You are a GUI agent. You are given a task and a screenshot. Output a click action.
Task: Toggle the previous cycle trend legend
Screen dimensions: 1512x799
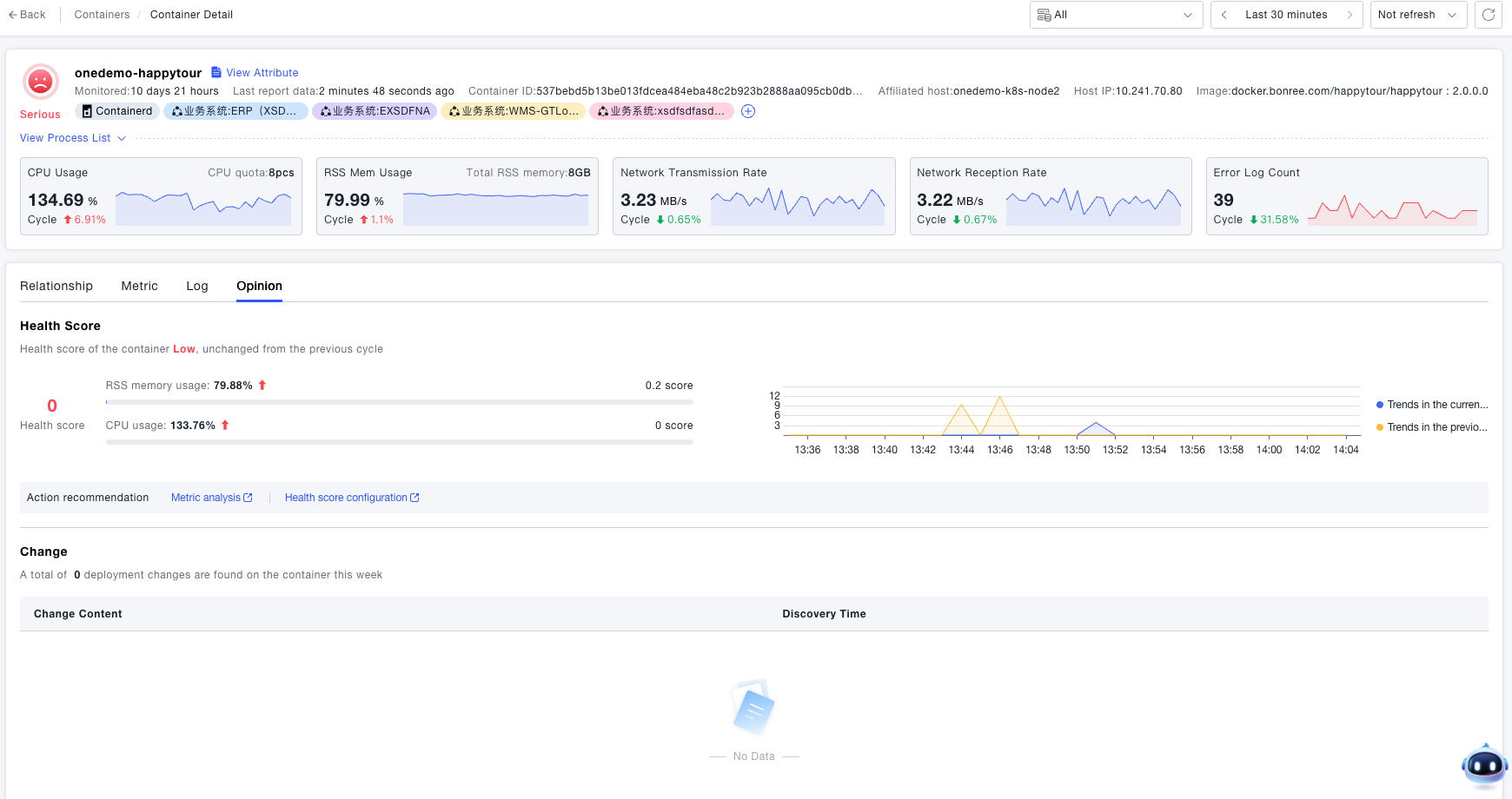(1431, 427)
